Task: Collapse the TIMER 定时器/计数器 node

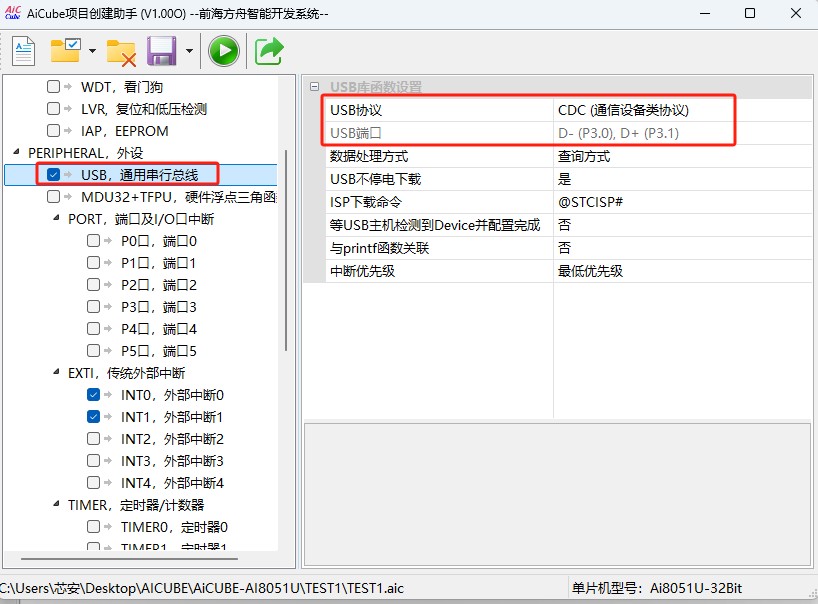Action: tap(56, 504)
